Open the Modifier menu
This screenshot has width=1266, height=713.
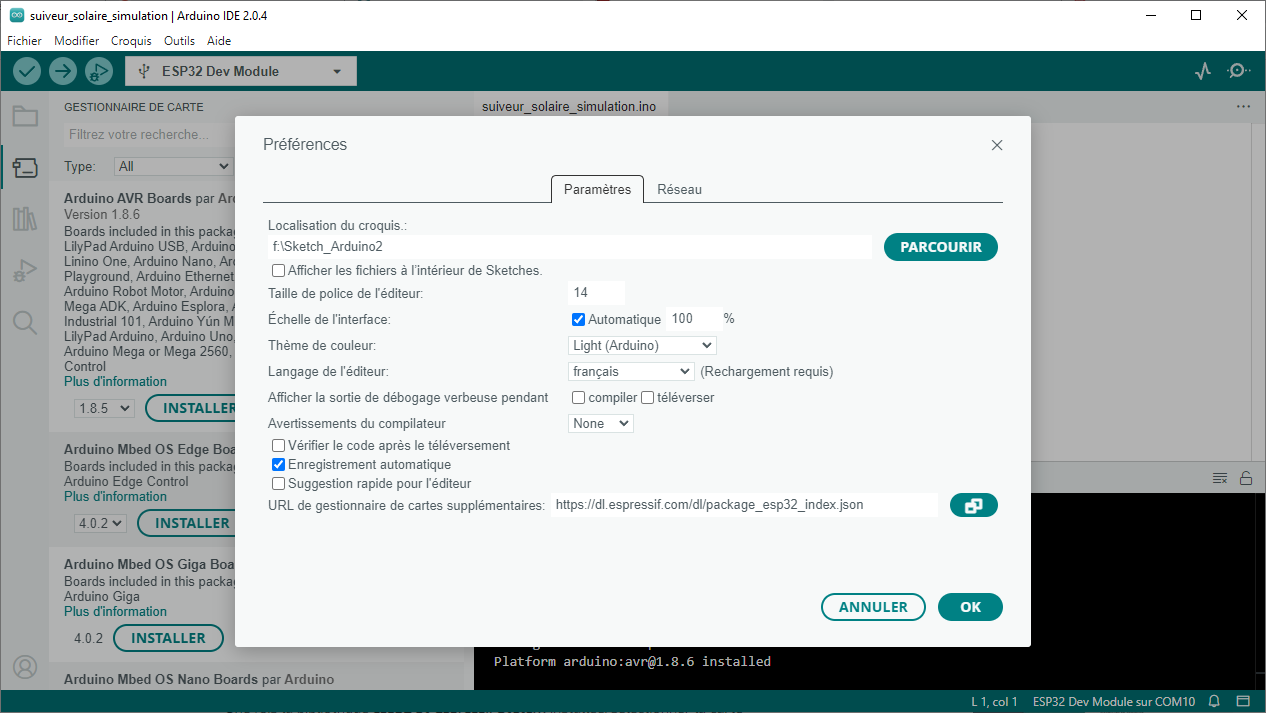pos(77,41)
